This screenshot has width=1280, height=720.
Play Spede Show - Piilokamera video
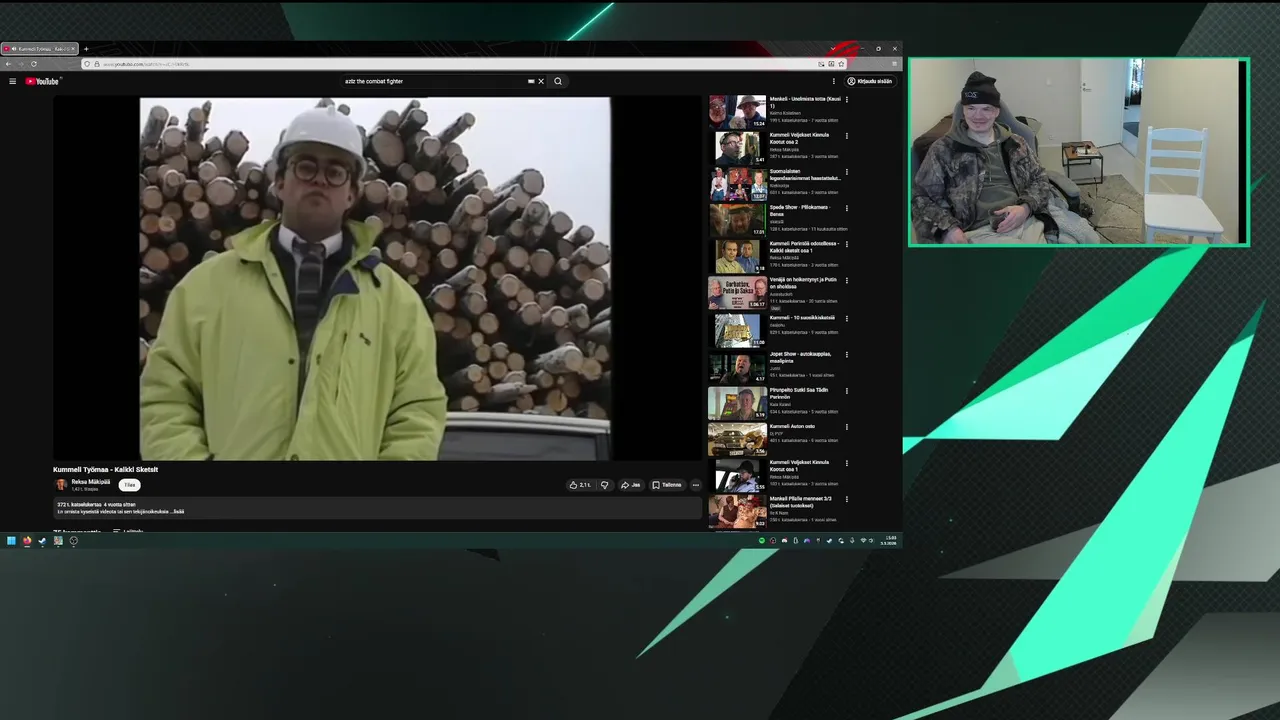click(737, 220)
